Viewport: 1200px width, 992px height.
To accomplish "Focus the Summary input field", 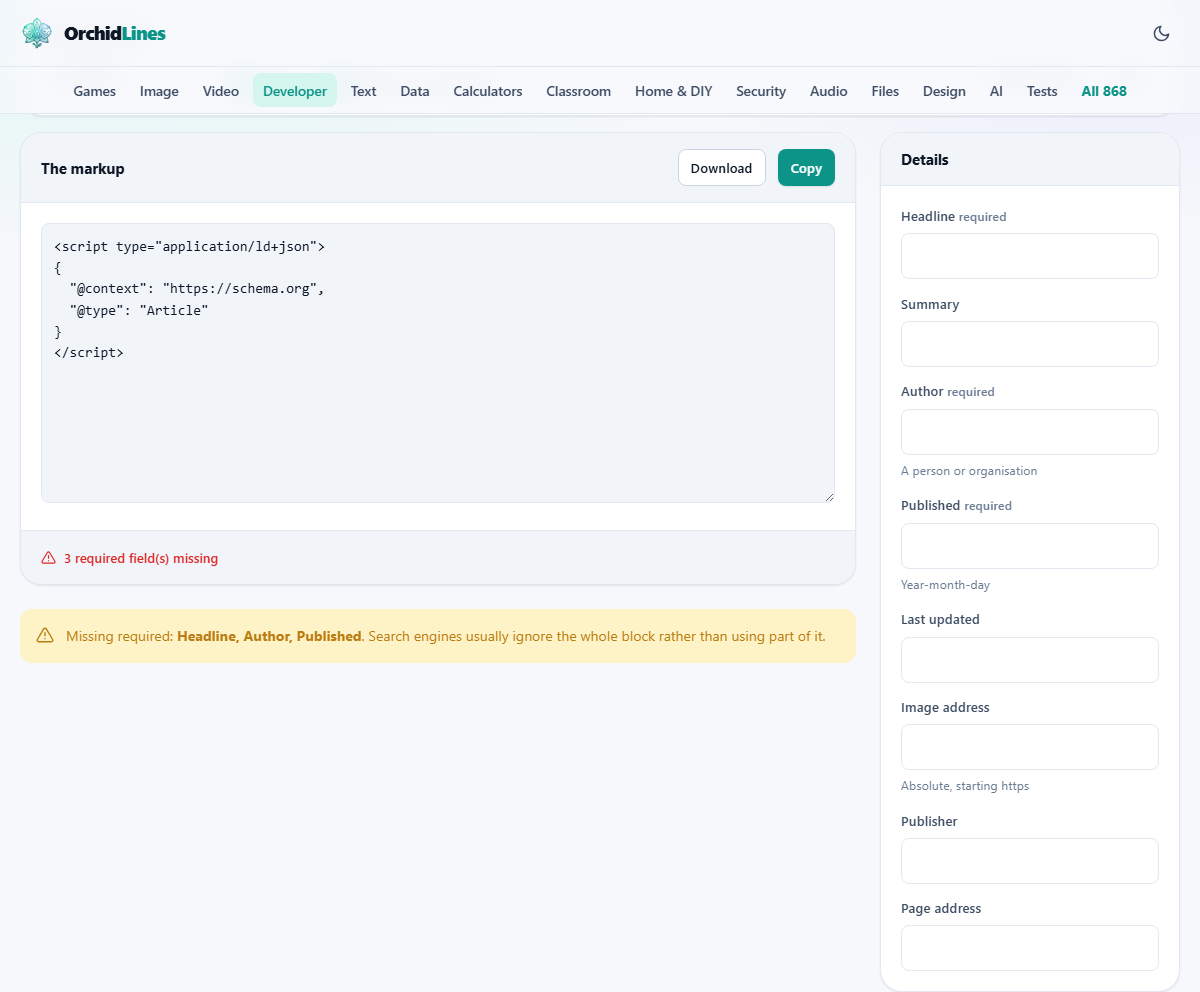I will point(1030,344).
